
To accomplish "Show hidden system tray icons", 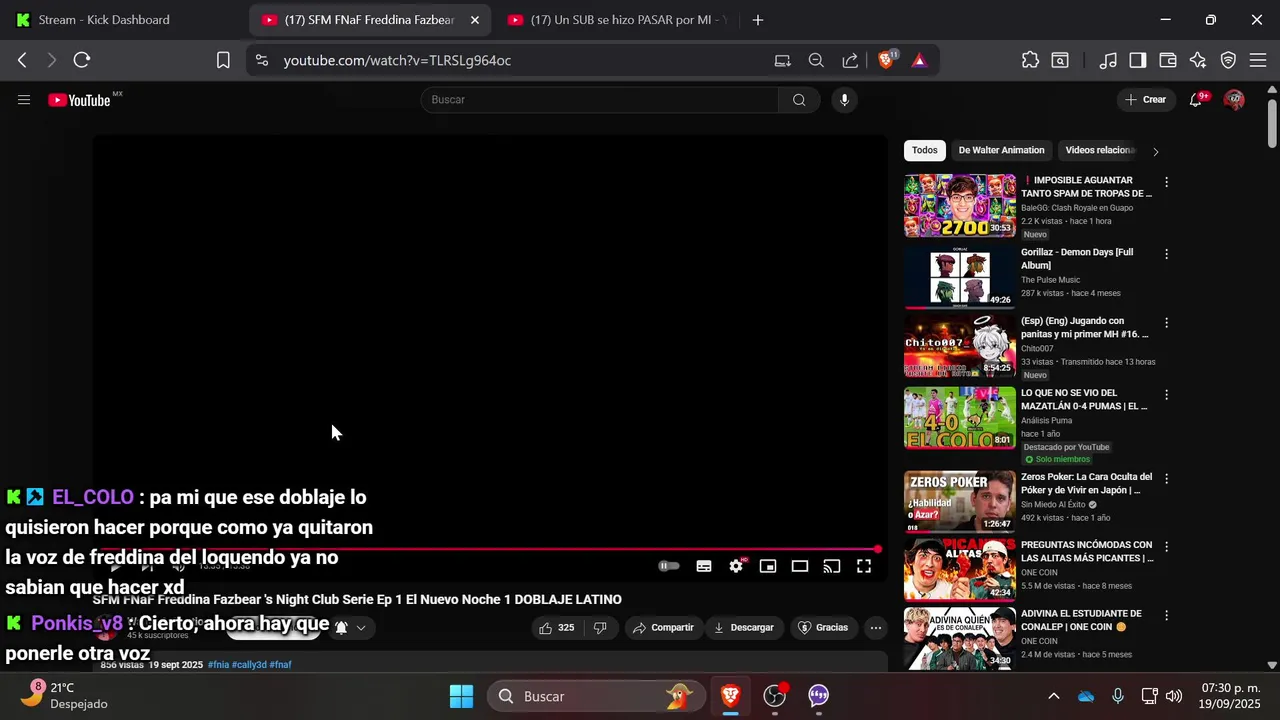I will [1053, 696].
